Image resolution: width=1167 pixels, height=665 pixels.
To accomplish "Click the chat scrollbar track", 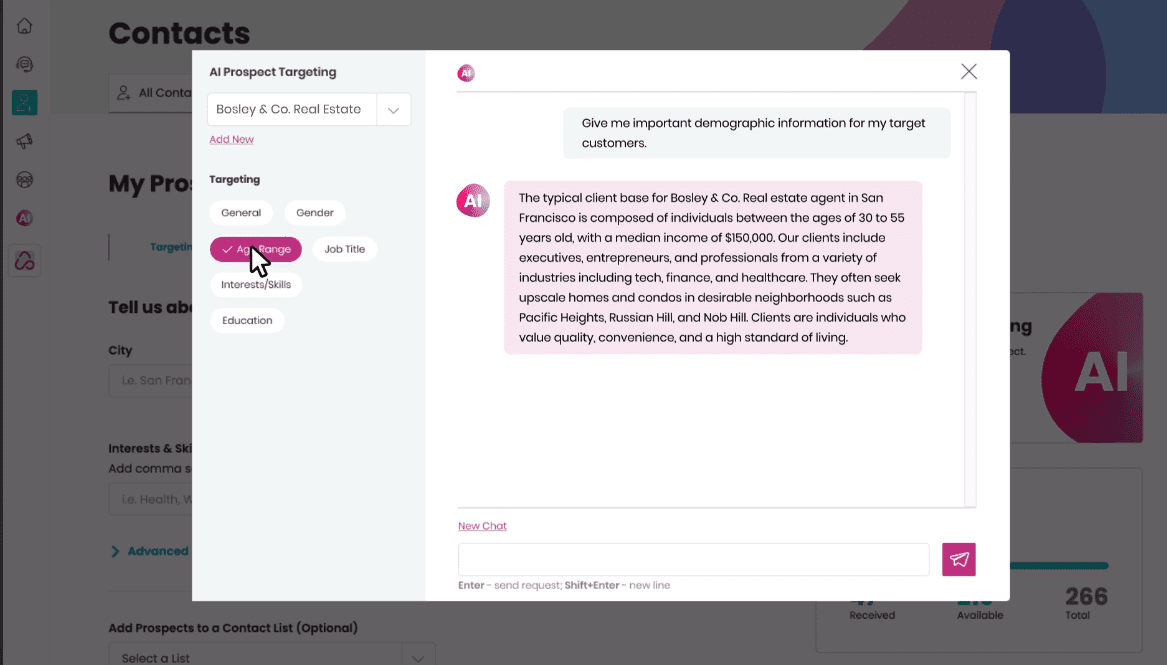I will click(970, 300).
